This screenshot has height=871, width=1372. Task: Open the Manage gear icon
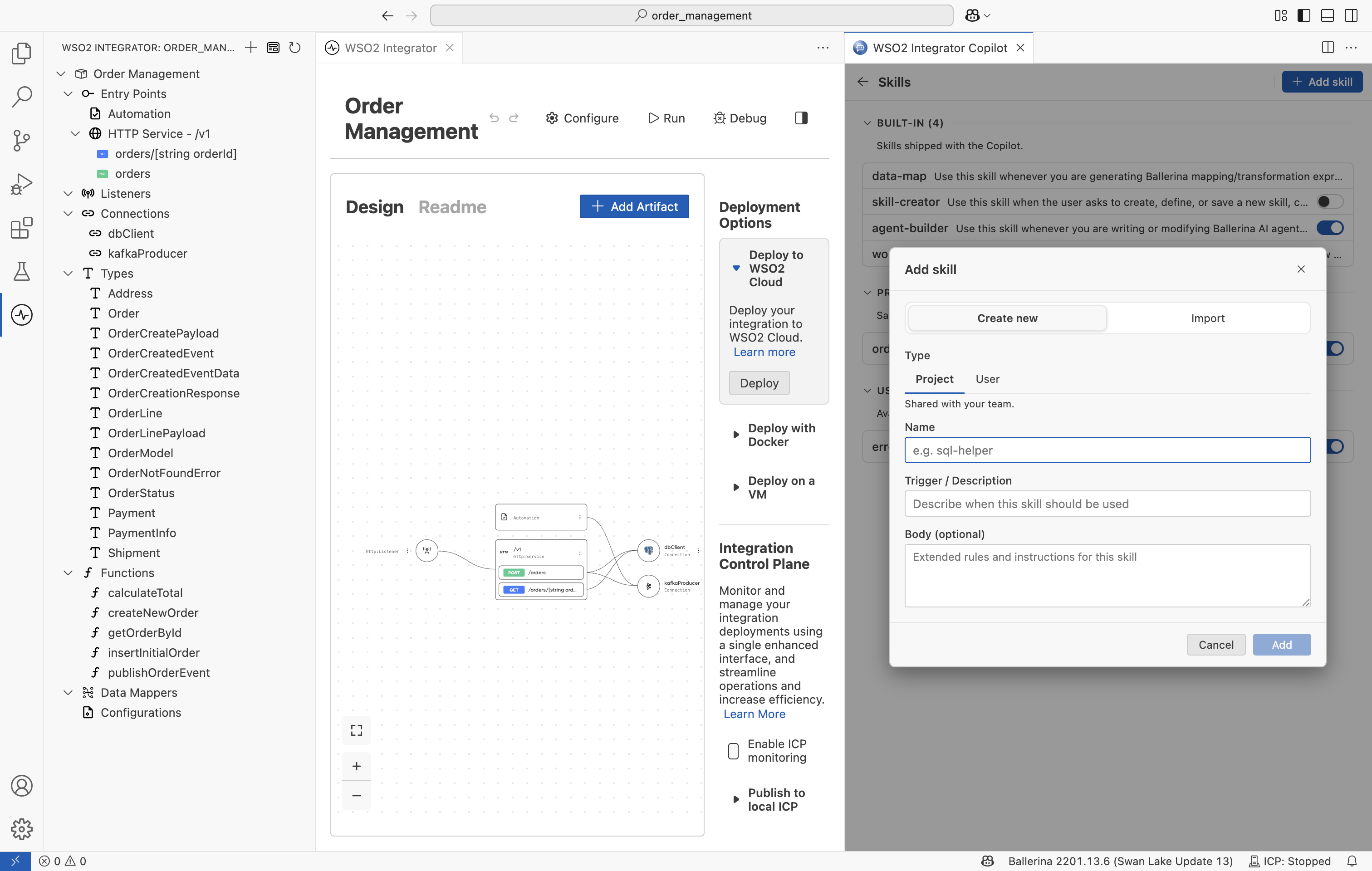click(x=21, y=829)
